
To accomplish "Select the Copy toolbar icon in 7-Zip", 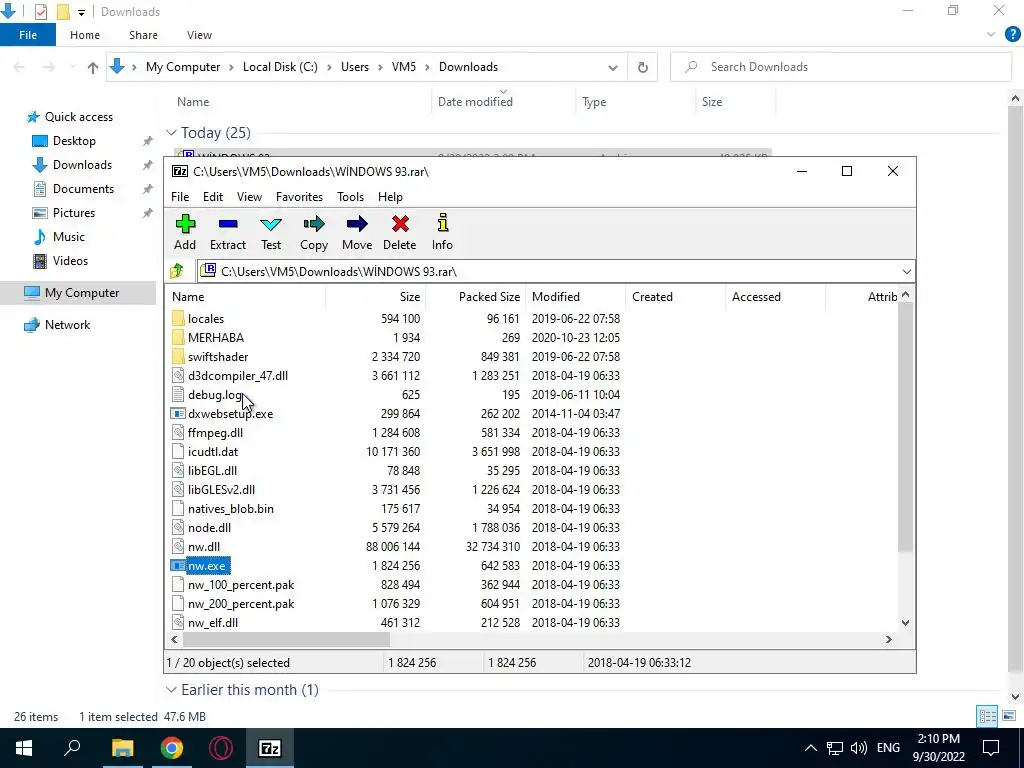I will click(314, 232).
